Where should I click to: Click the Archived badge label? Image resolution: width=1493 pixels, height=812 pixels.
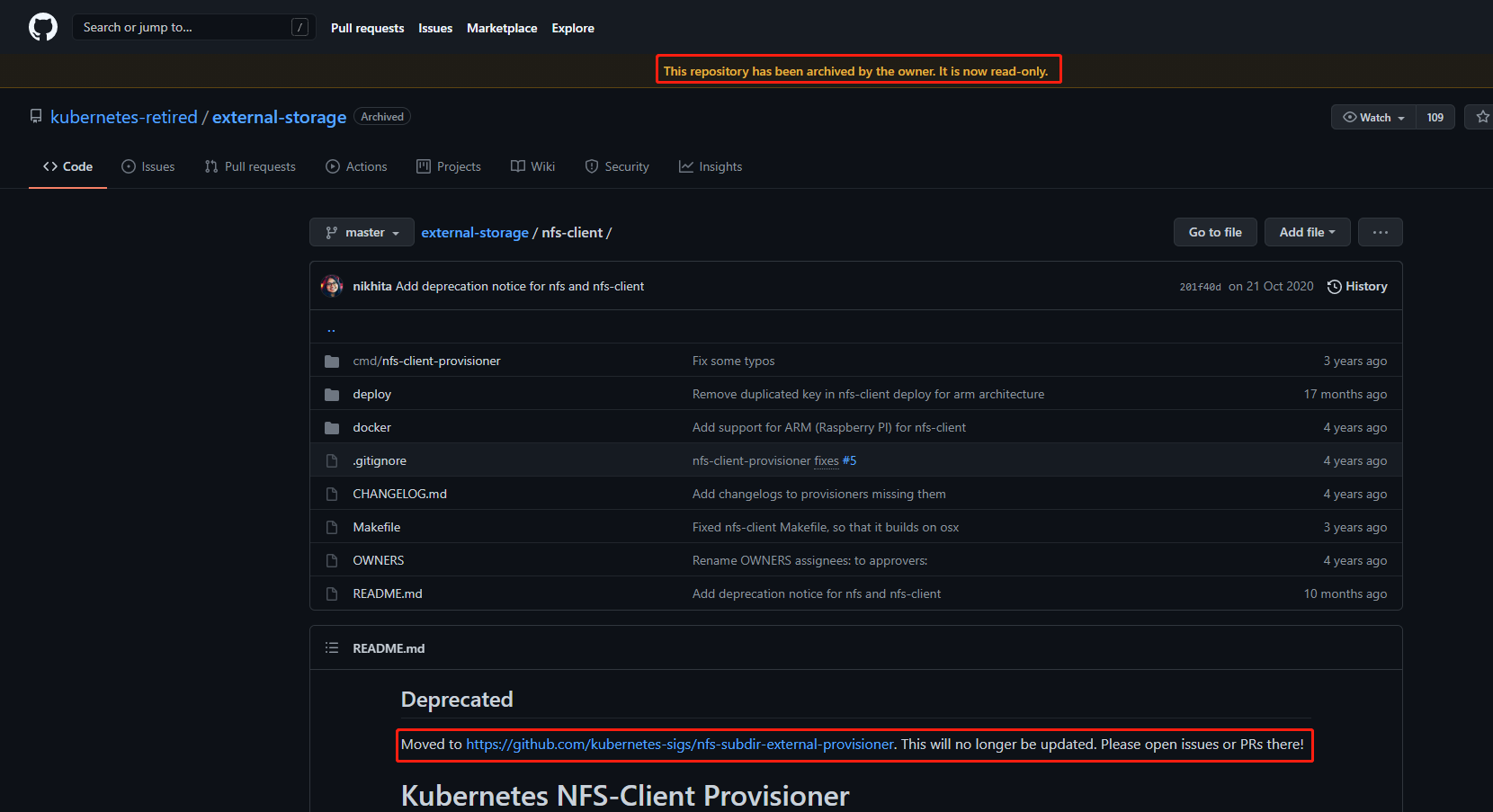click(382, 117)
